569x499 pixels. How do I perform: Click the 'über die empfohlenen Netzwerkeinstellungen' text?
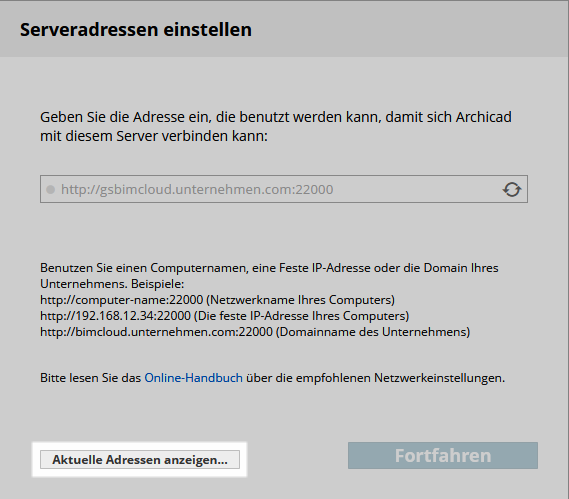coord(376,378)
